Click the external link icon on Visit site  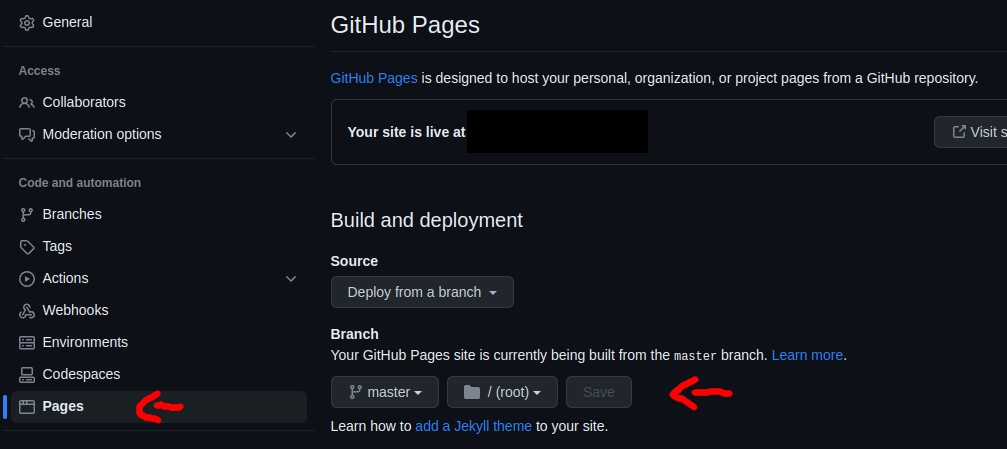click(959, 132)
